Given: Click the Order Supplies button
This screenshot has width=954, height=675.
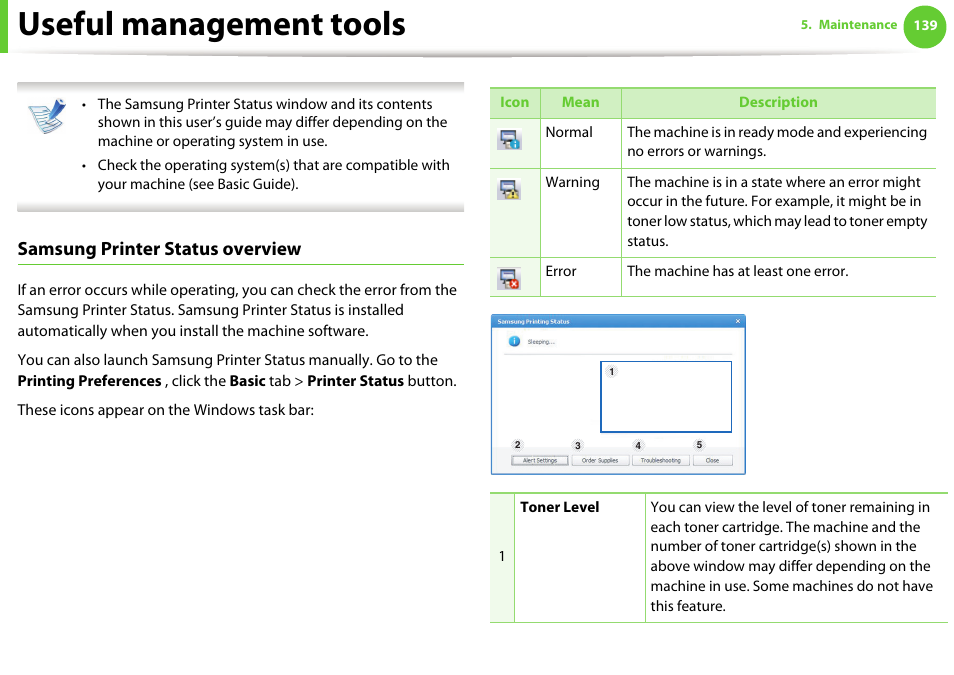Looking at the screenshot, I should pos(600,461).
